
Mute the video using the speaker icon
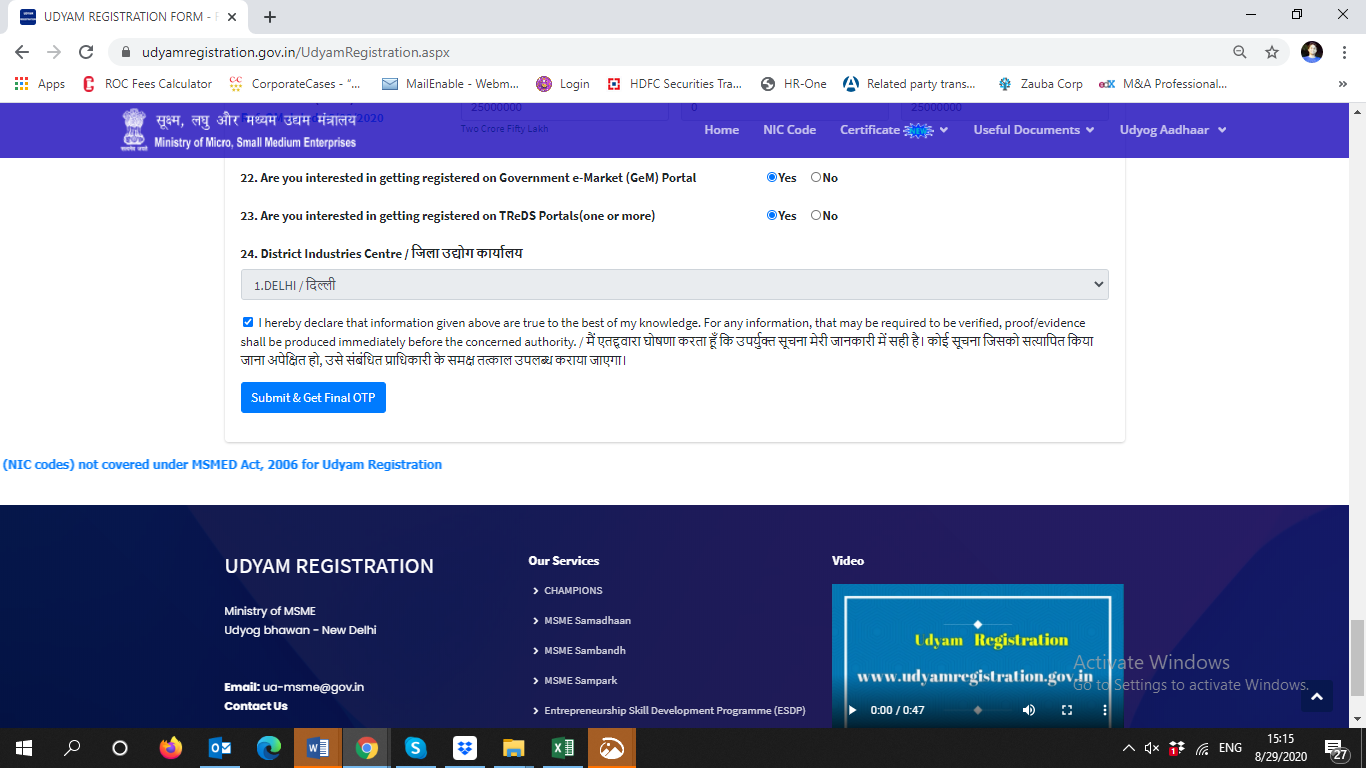(x=1029, y=710)
